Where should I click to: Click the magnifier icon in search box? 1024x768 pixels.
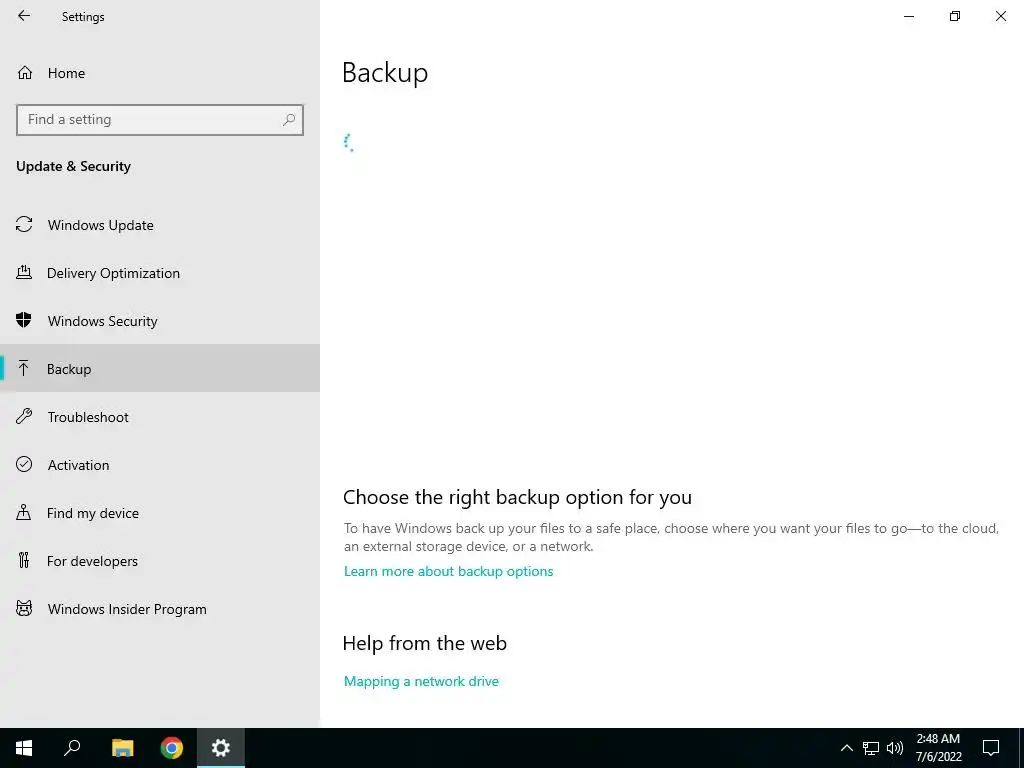pyautogui.click(x=289, y=120)
